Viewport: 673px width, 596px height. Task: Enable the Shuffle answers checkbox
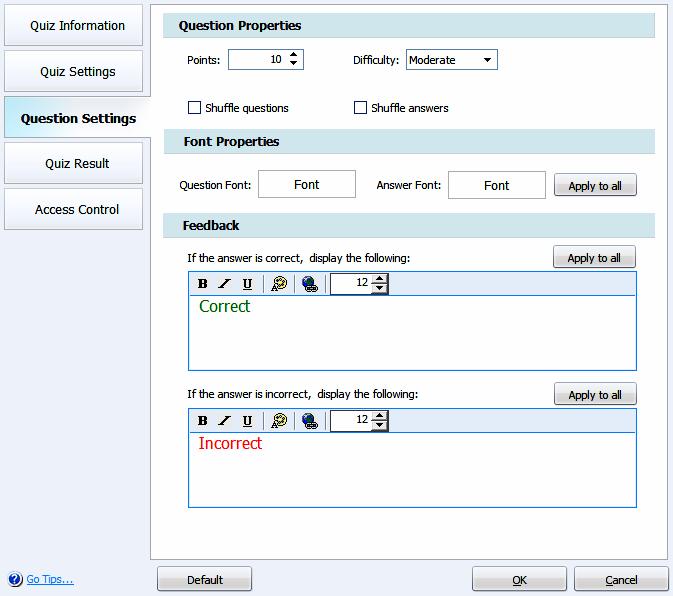point(360,107)
